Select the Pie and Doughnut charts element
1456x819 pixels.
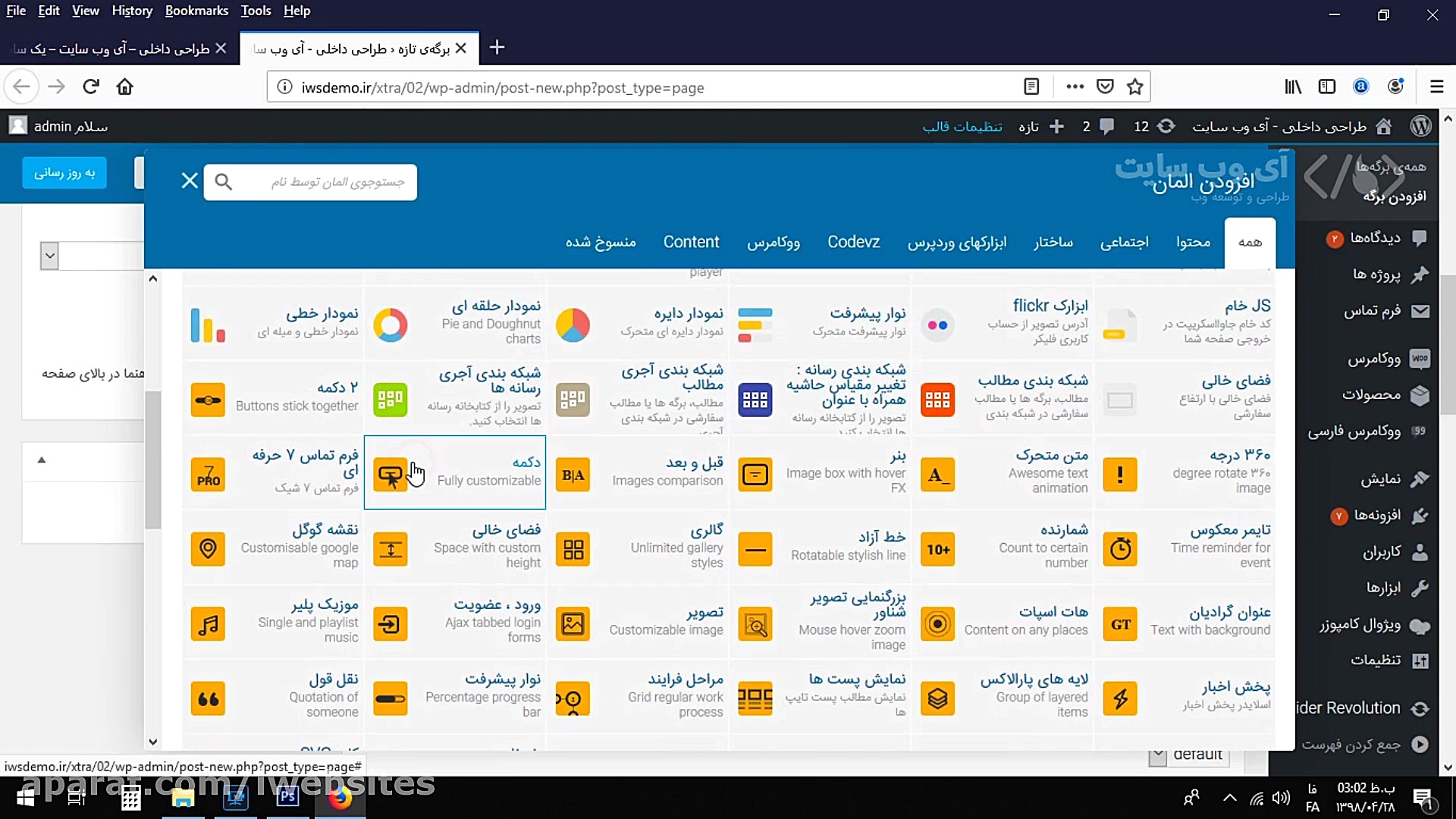[455, 324]
